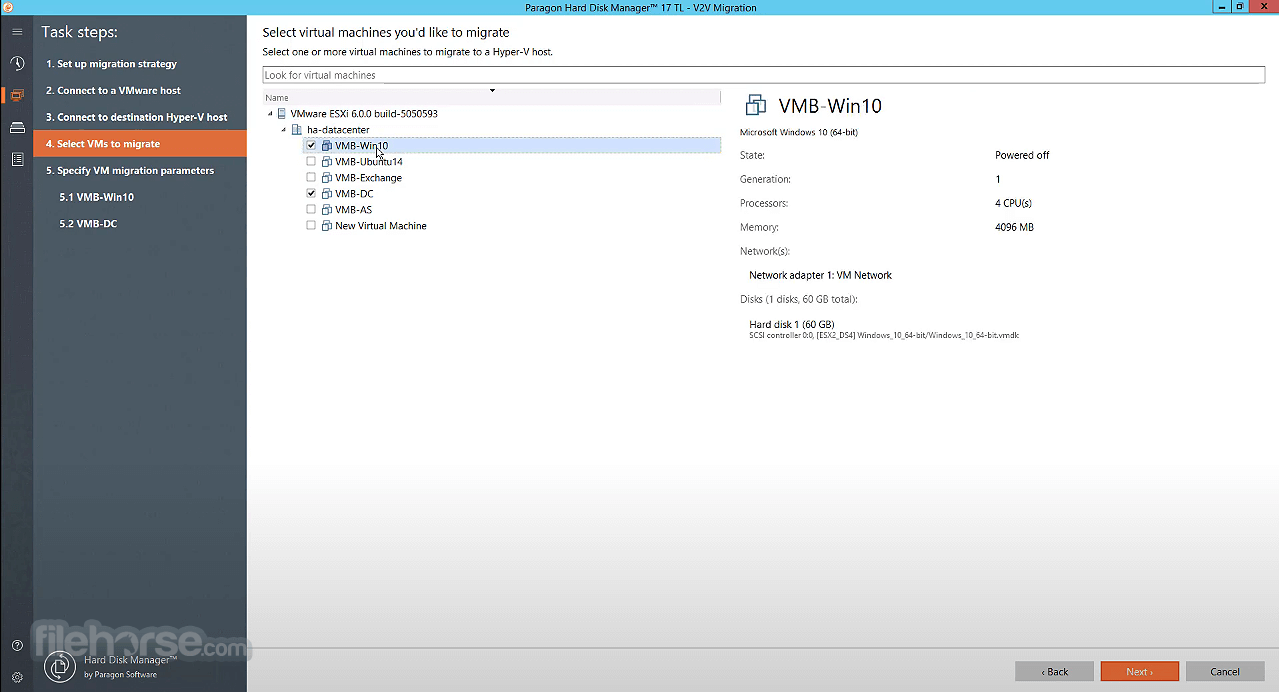
Task: Click the Disks (1 disks, 60 GB total) label
Action: tap(799, 300)
